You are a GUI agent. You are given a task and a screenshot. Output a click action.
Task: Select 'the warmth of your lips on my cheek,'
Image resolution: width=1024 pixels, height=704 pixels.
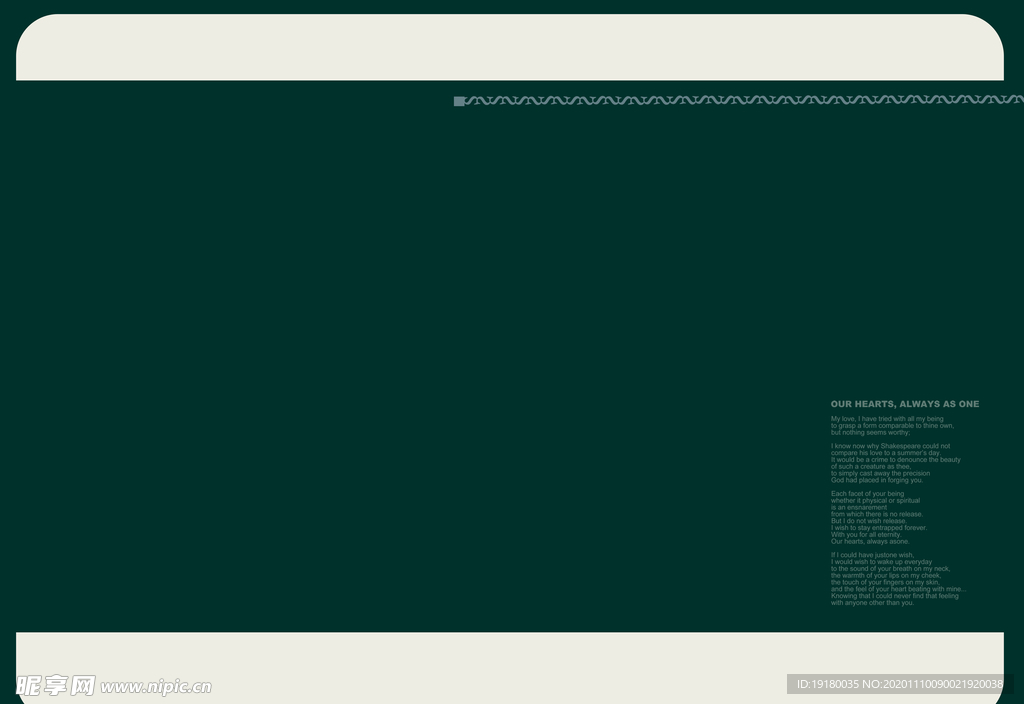pyautogui.click(x=885, y=576)
